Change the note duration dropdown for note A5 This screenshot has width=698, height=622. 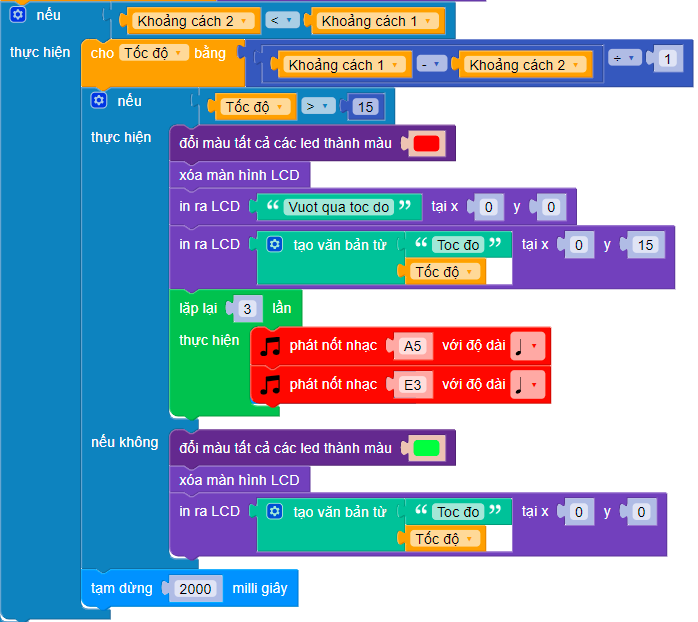point(527,346)
